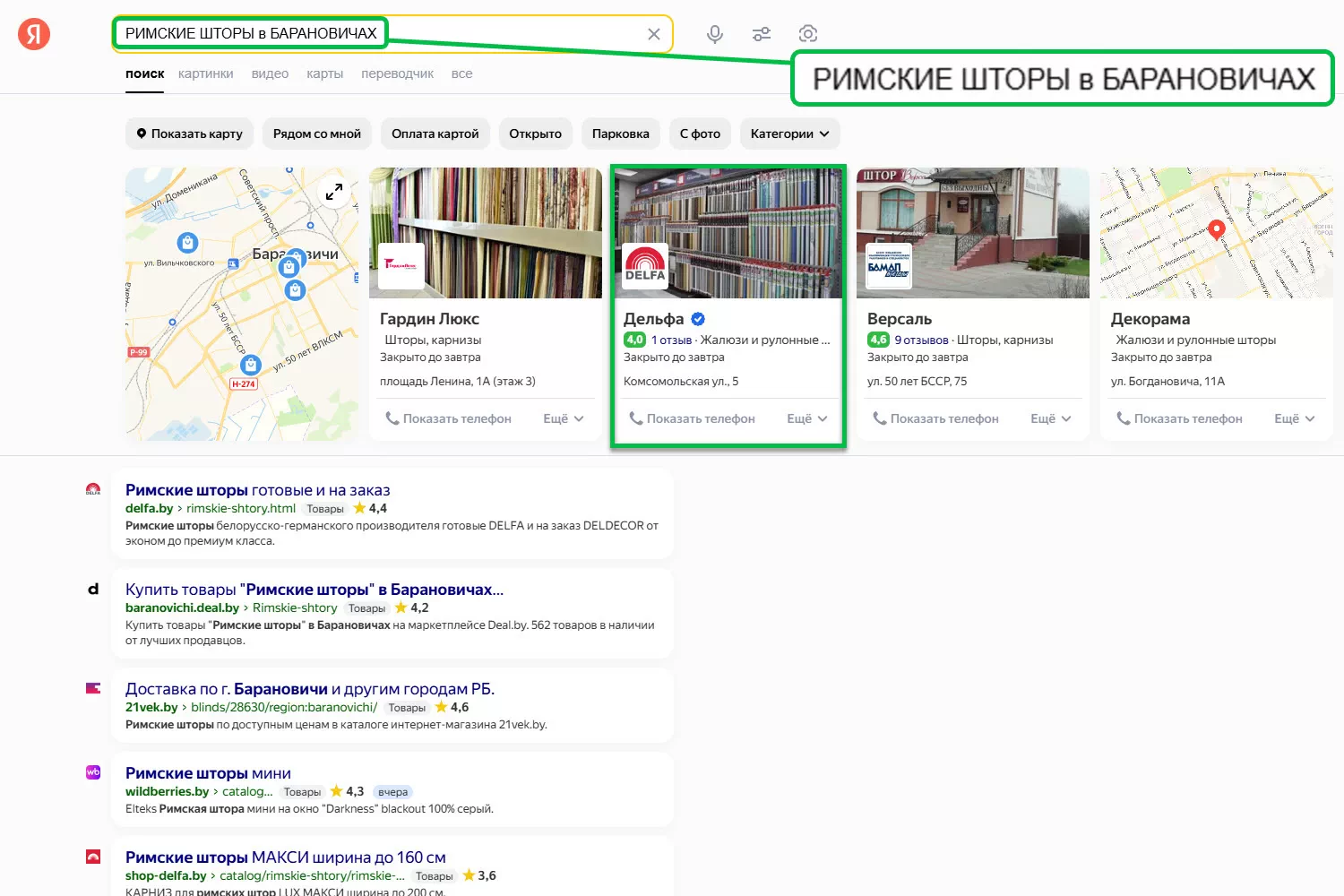Open the Версаль storefront photo
Screen dimensions: 1344x896
973,233
